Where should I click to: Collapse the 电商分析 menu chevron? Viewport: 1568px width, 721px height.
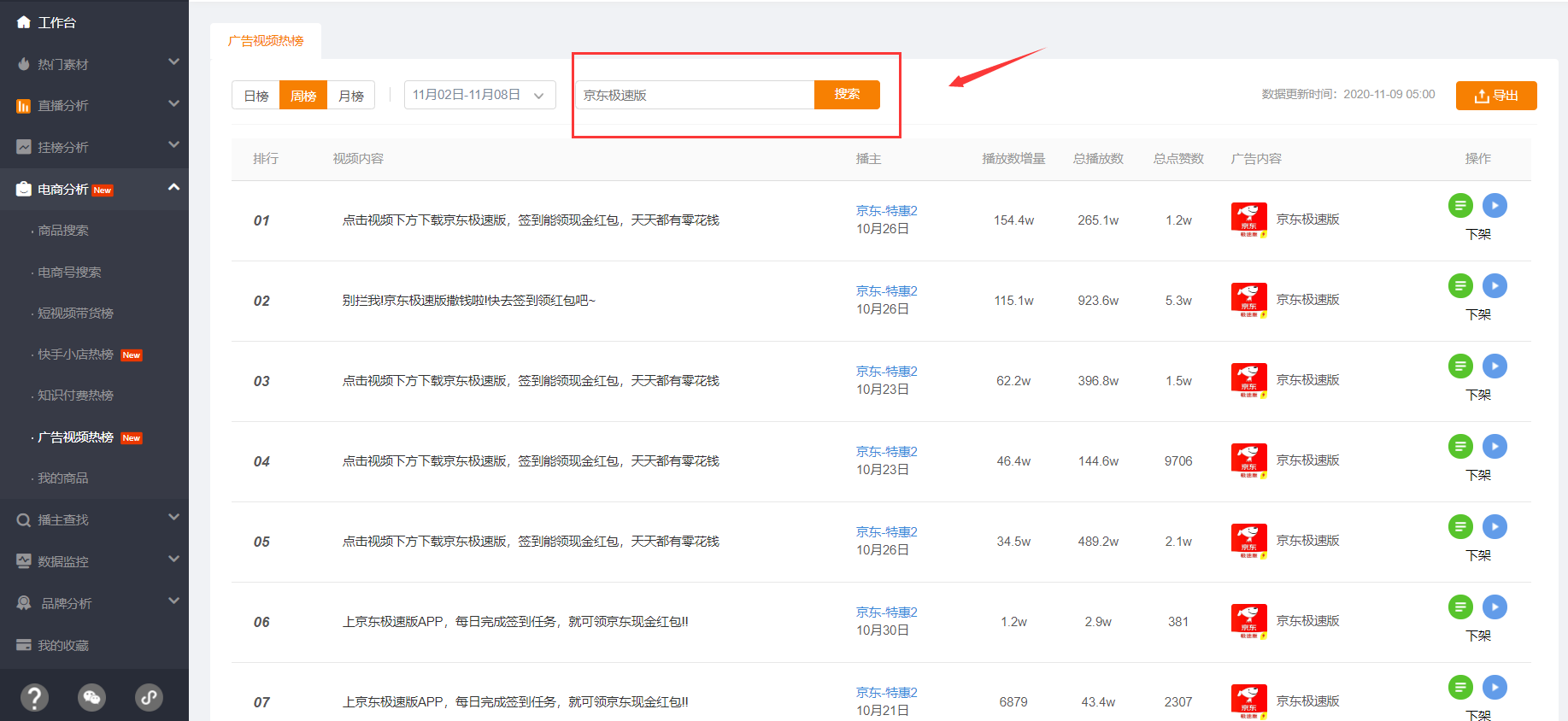pyautogui.click(x=173, y=186)
